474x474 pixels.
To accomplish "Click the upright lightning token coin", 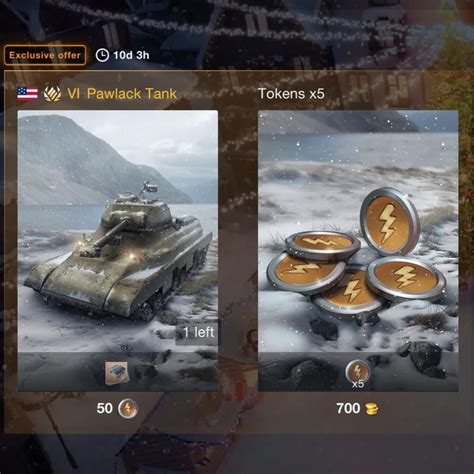I will 389,221.
